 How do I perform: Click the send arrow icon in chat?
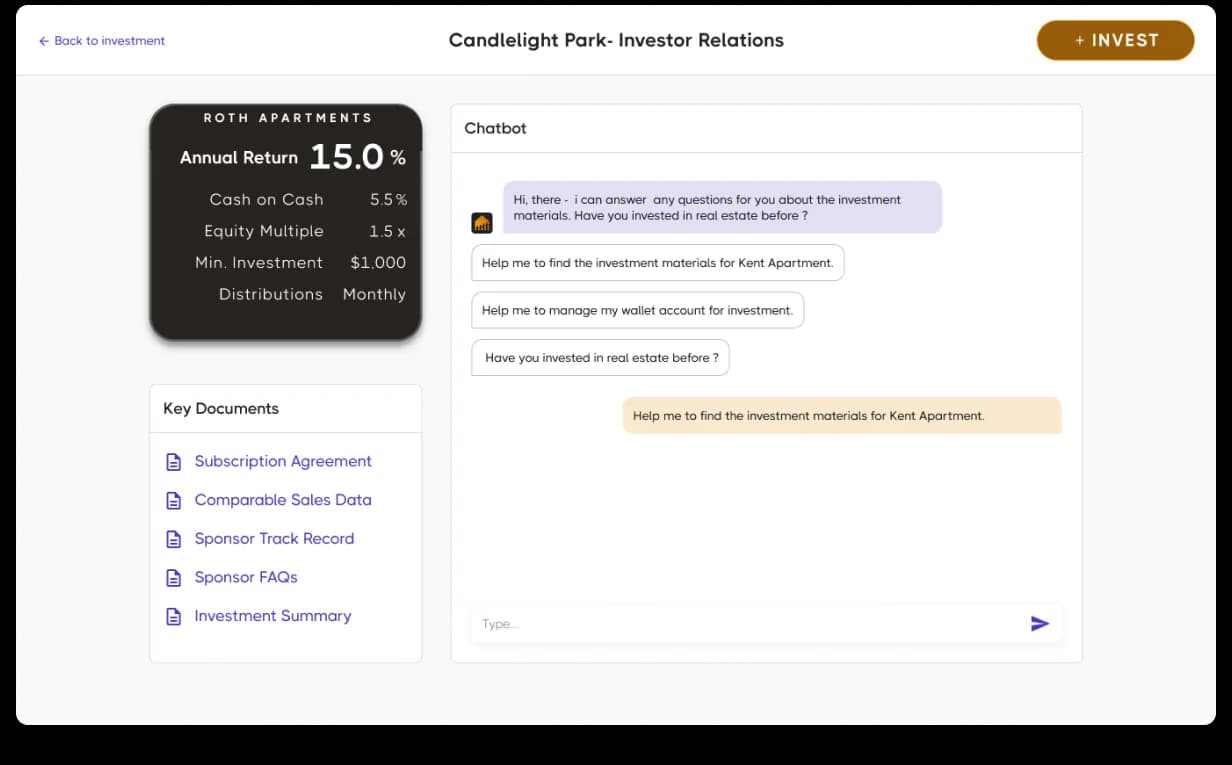click(1040, 624)
